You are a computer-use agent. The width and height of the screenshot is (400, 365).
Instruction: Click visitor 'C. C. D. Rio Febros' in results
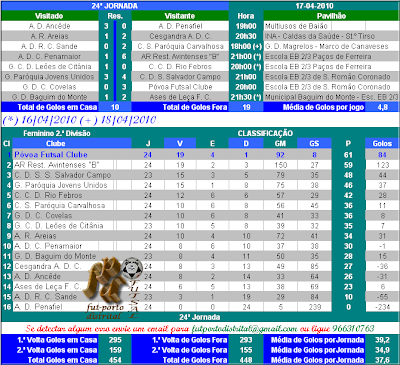(x=180, y=66)
